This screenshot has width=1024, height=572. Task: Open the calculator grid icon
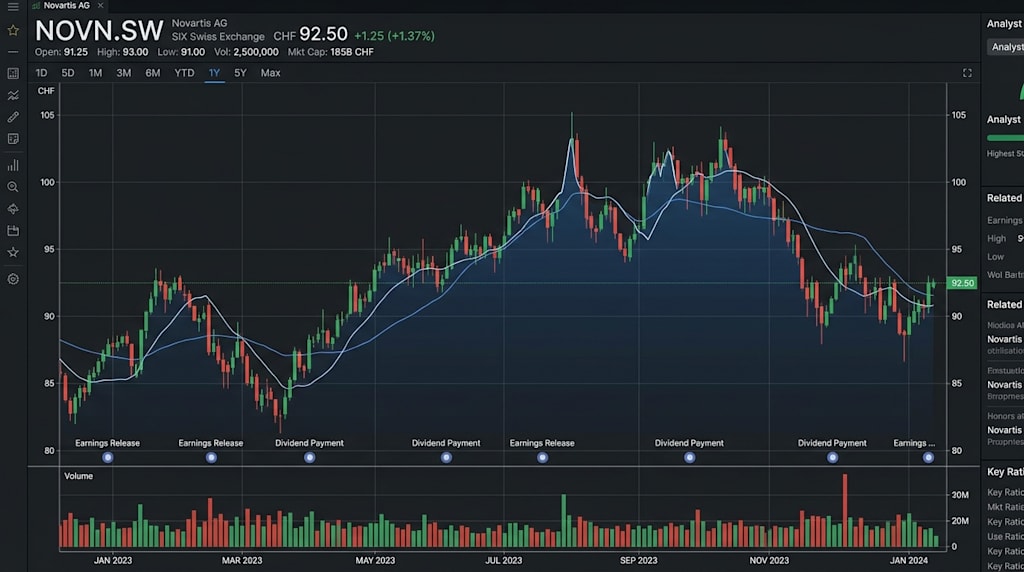(13, 73)
